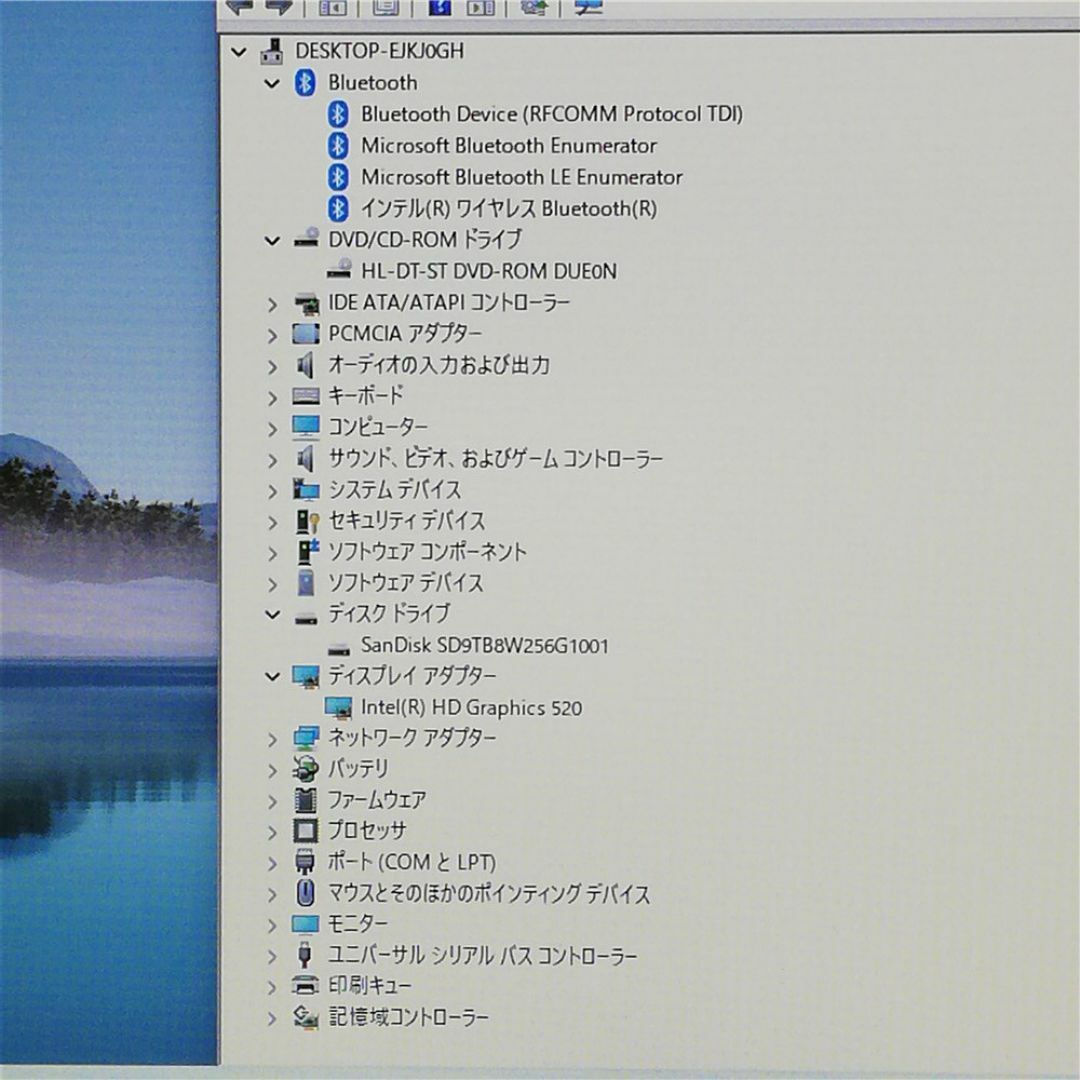The image size is (1080, 1080).
Task: Click the ディスク ドライブ icon
Action: click(306, 618)
